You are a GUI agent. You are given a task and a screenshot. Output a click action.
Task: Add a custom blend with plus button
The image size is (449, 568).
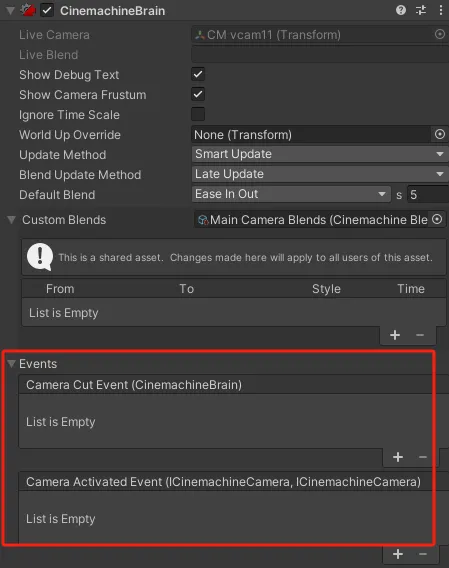pyautogui.click(x=395, y=335)
